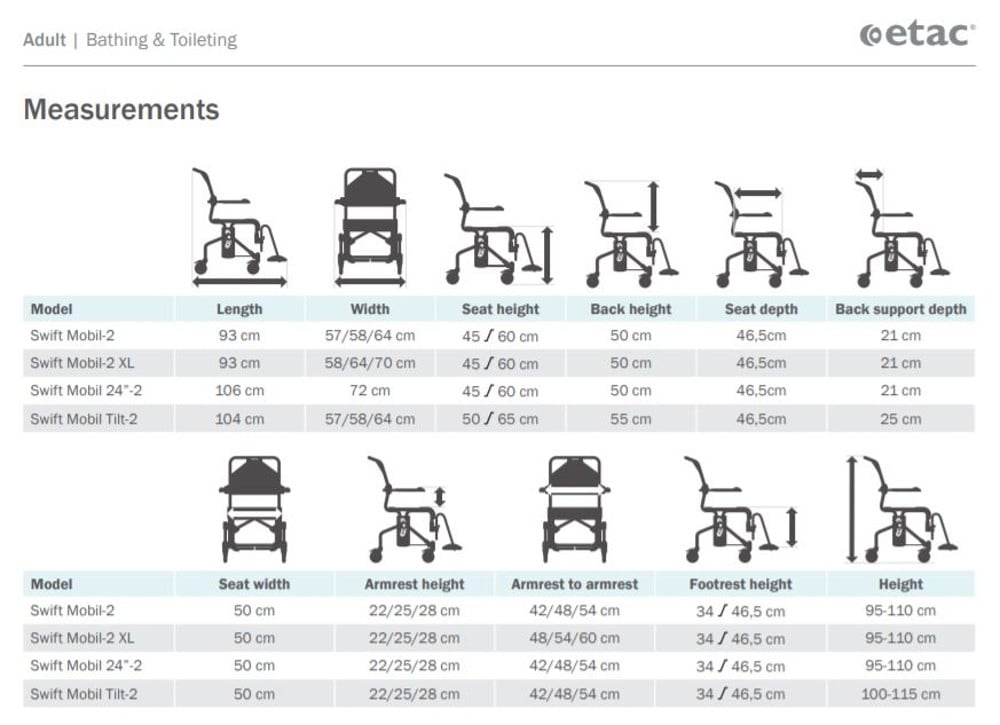The height and width of the screenshot is (725, 1000).
Task: Open the Bathing & Toileting category label
Action: click(161, 40)
